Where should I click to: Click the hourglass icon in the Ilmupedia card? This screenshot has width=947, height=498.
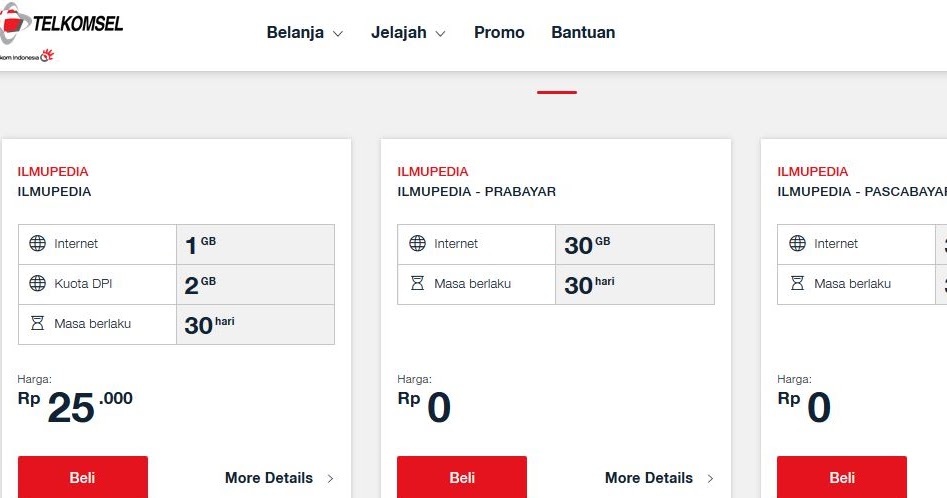[37, 324]
